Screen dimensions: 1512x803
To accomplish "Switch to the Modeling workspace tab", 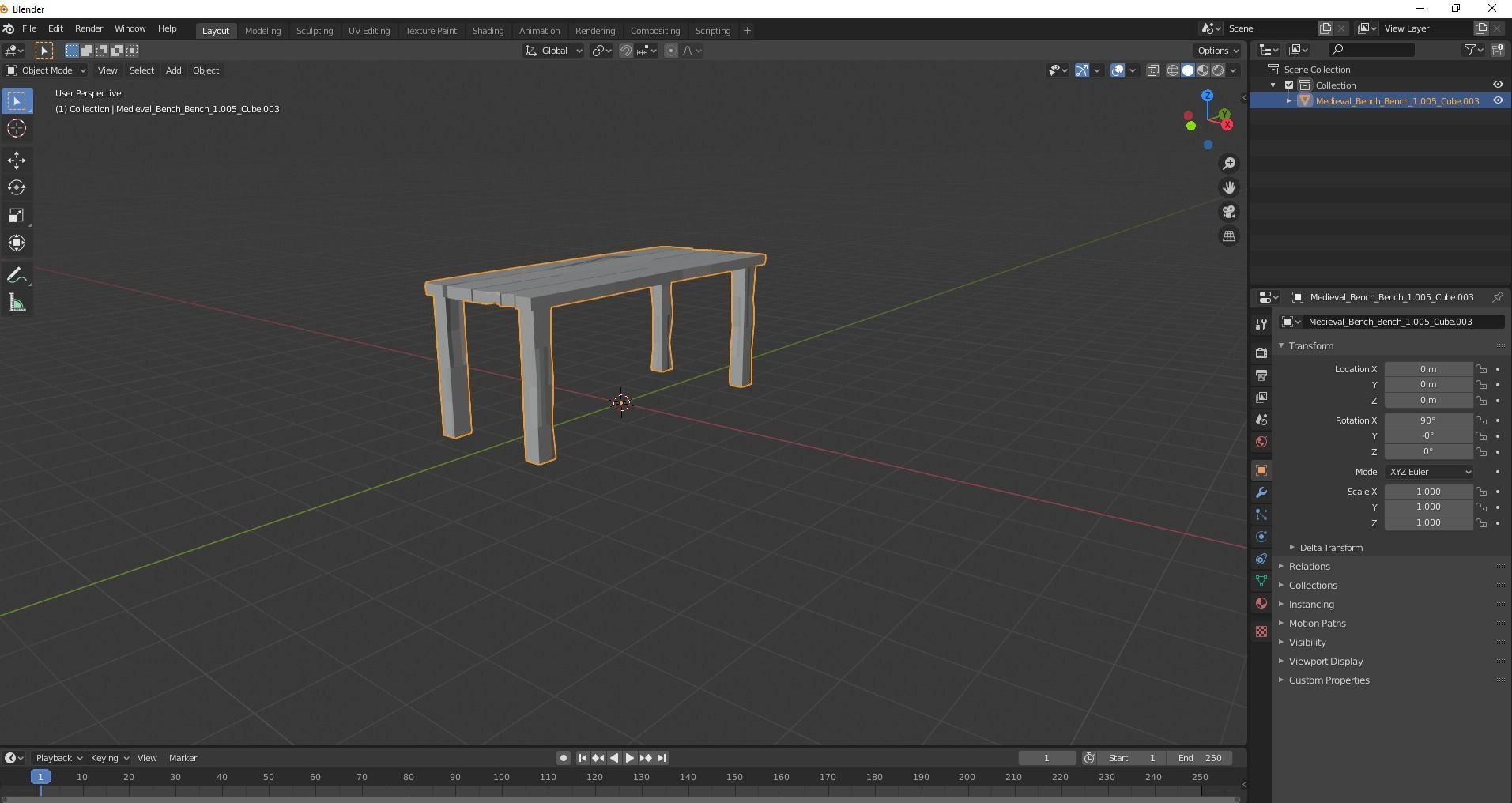I will (x=262, y=31).
